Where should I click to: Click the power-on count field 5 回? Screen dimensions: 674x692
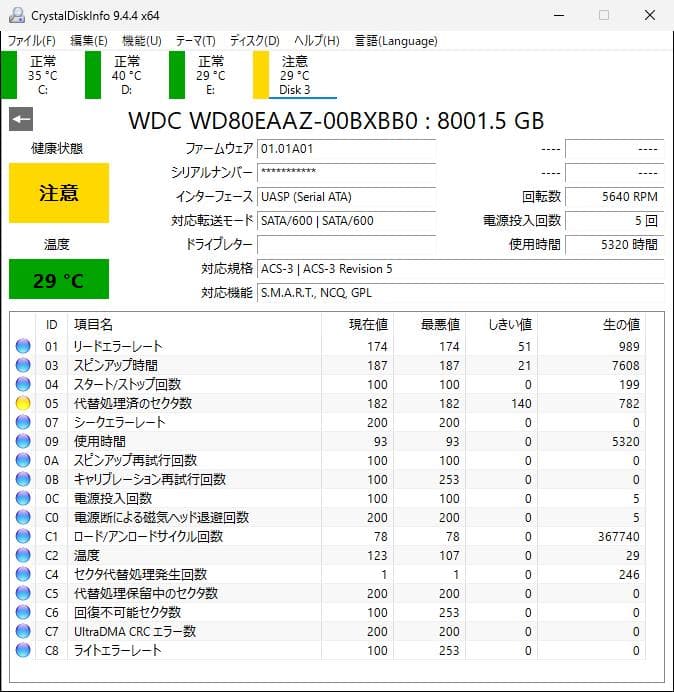[x=614, y=220]
